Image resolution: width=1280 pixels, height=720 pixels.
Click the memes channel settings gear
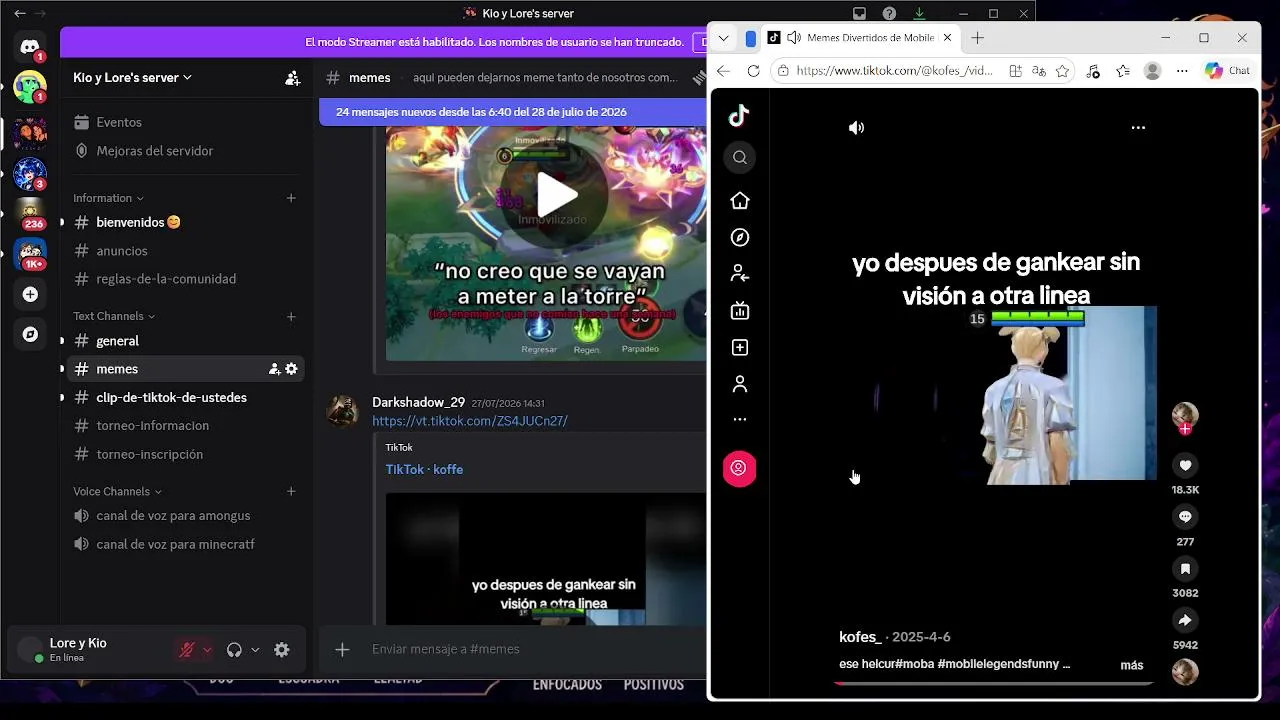(x=291, y=369)
